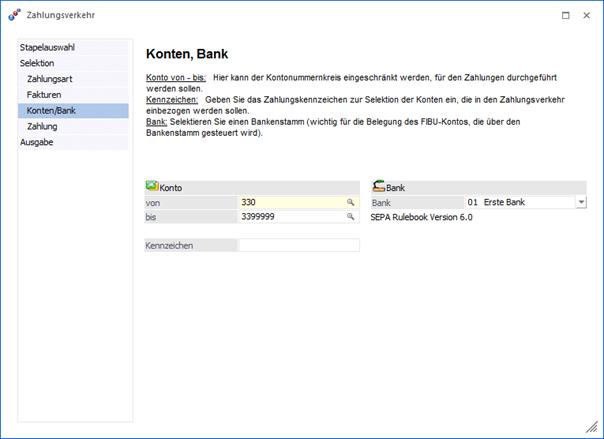This screenshot has height=439, width=604.
Task: Click into the empty Kennzeichen field
Action: [298, 245]
